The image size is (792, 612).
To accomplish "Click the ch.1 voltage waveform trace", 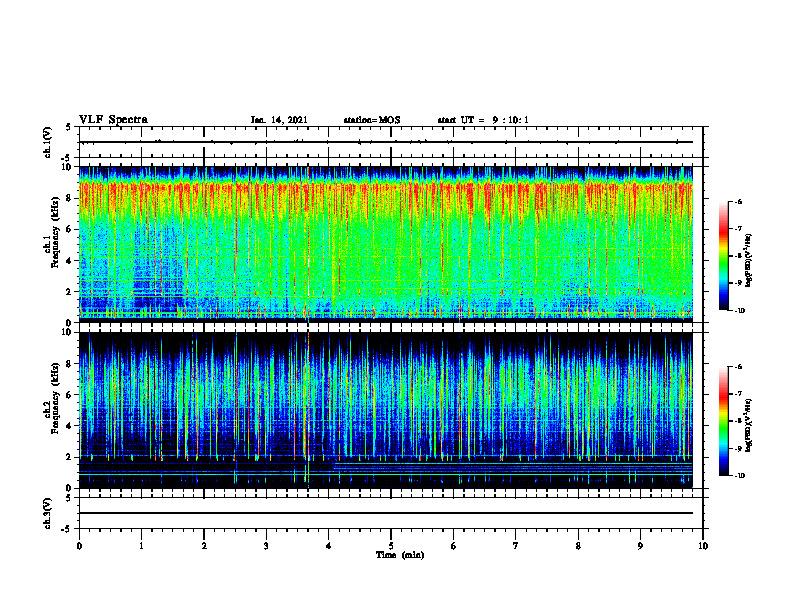I will pos(386,142).
